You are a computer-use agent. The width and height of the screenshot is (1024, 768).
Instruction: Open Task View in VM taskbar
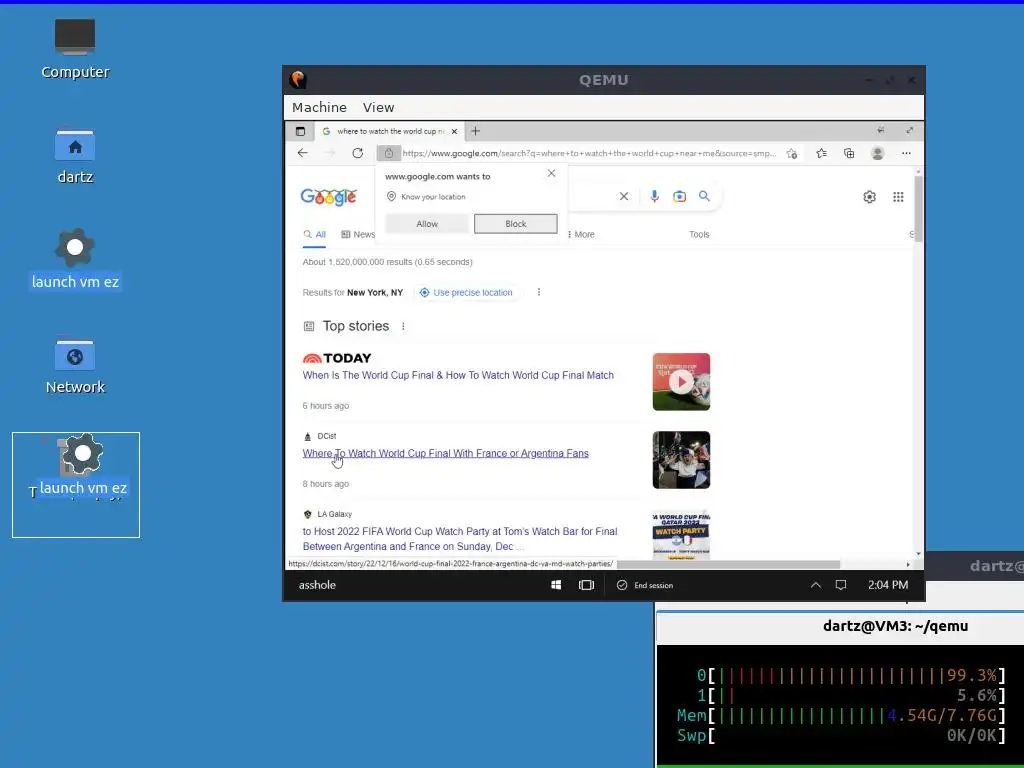586,585
